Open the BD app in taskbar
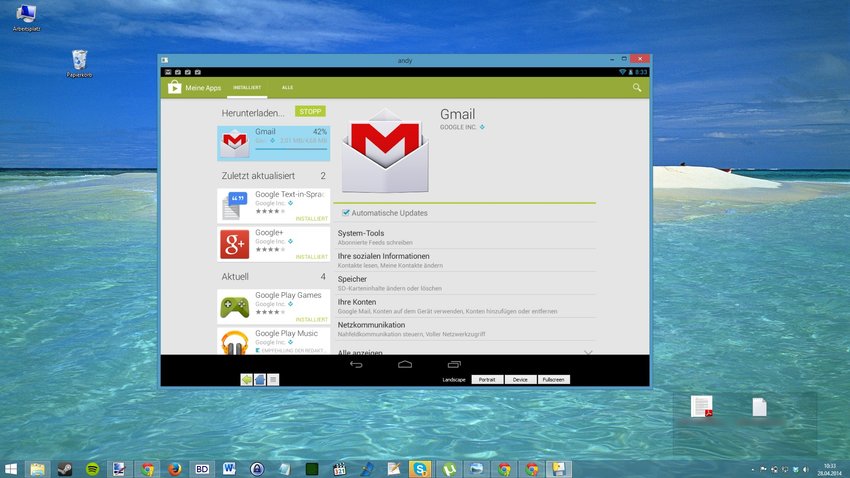 point(202,469)
